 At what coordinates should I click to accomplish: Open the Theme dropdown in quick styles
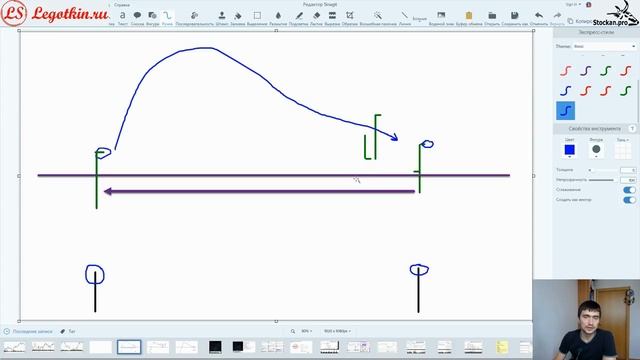[604, 47]
